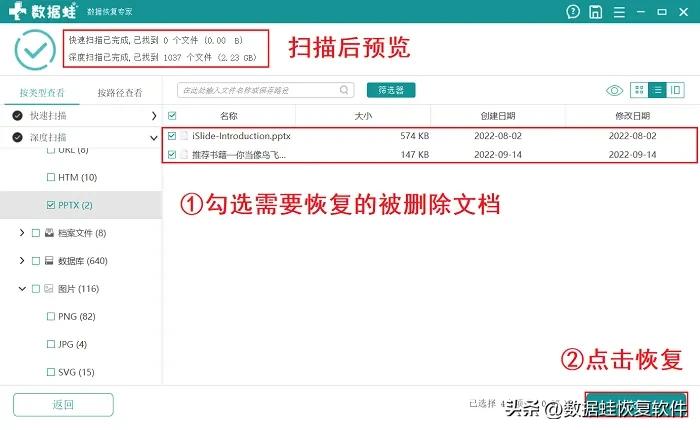Image resolution: width=700 pixels, height=430 pixels.
Task: Expand the 数据库 (640) tree node
Action: (21, 260)
